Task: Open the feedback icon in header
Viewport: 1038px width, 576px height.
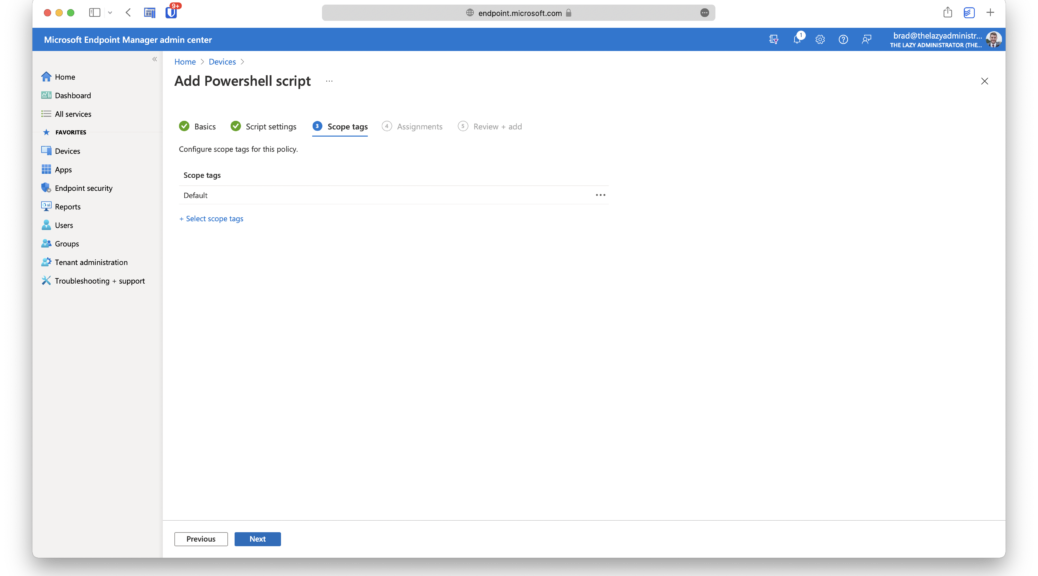Action: (x=866, y=40)
